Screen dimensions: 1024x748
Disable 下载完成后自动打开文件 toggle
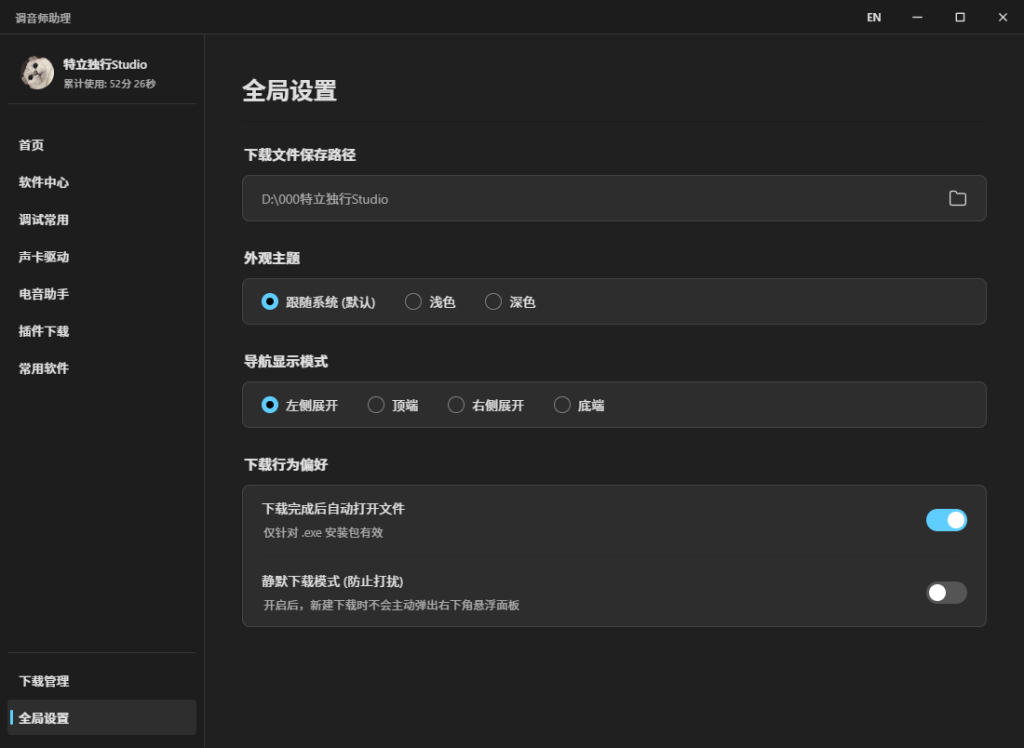point(946,520)
